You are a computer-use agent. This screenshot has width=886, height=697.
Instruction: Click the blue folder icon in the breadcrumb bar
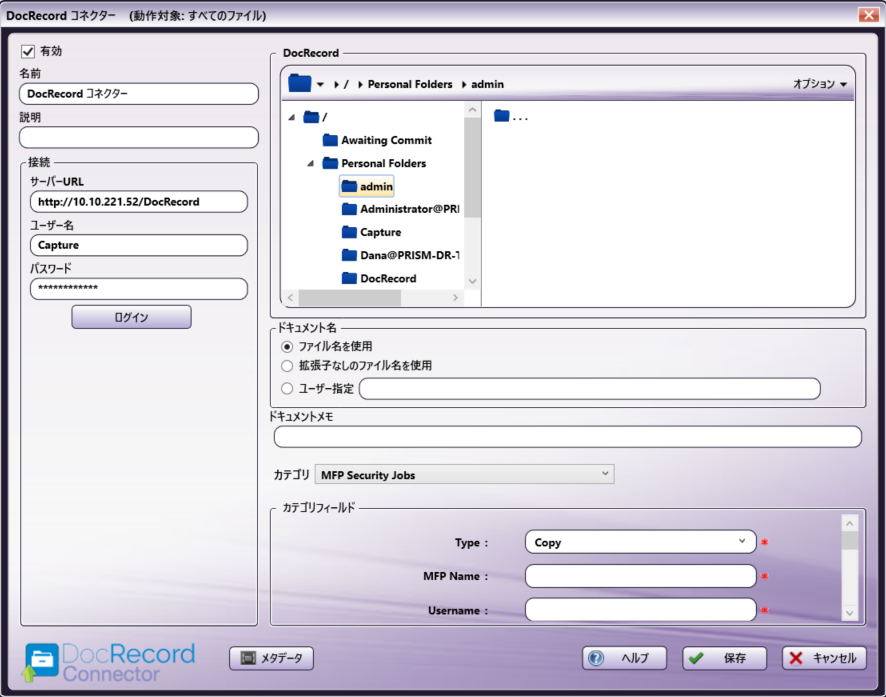coord(299,84)
